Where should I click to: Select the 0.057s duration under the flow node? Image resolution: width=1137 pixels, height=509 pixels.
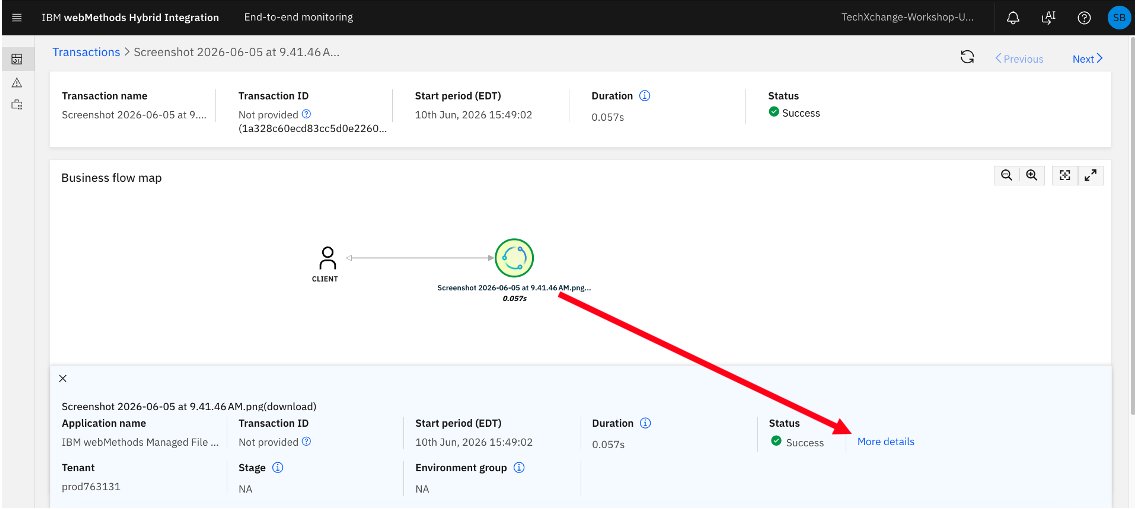click(x=514, y=298)
